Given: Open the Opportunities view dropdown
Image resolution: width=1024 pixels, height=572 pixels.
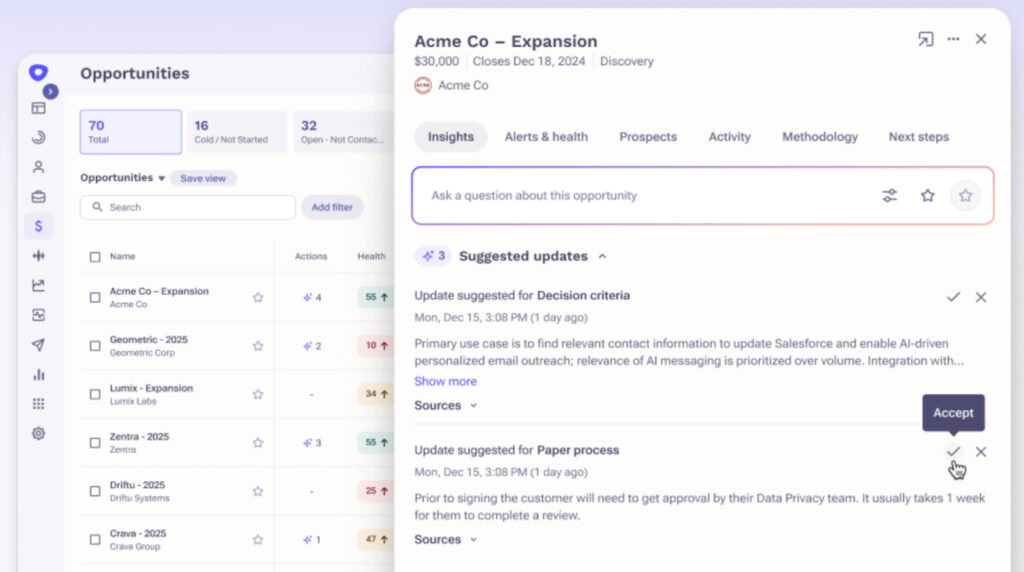Looking at the screenshot, I should (x=123, y=178).
